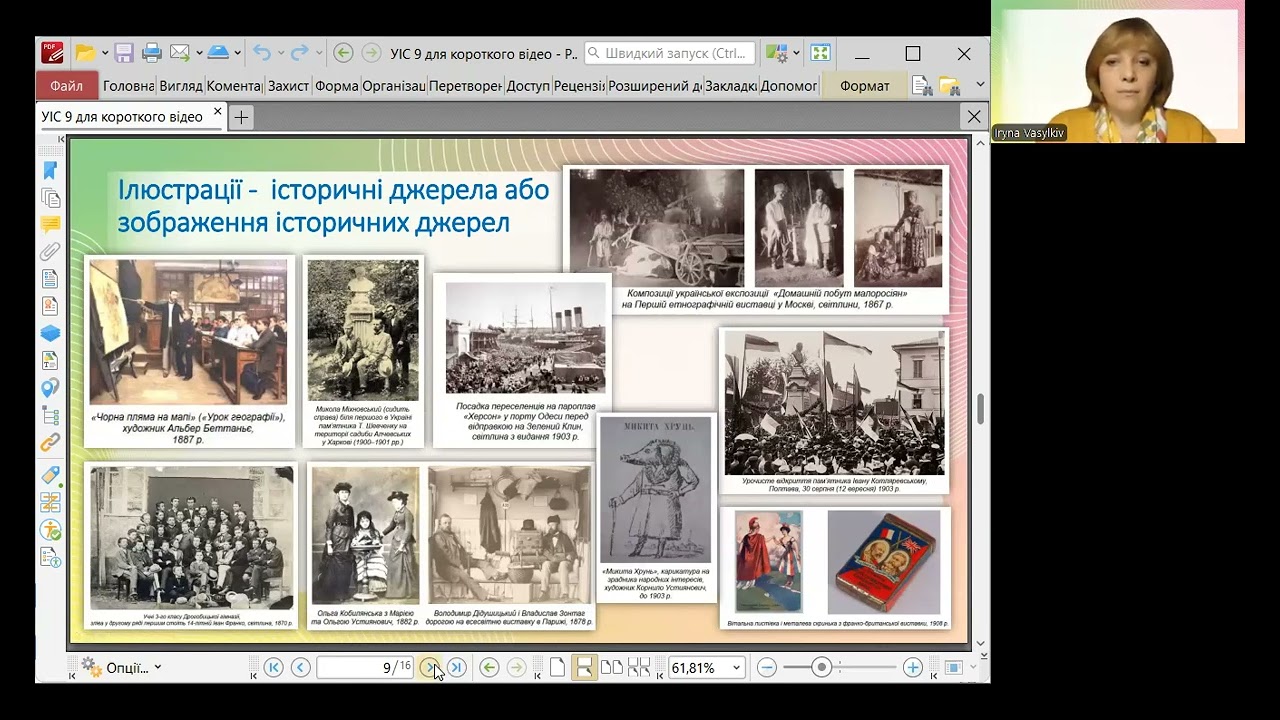Image resolution: width=1280 pixels, height=720 pixels.
Task: Click the Find toolbar icon right of Формат
Action: coord(922,86)
